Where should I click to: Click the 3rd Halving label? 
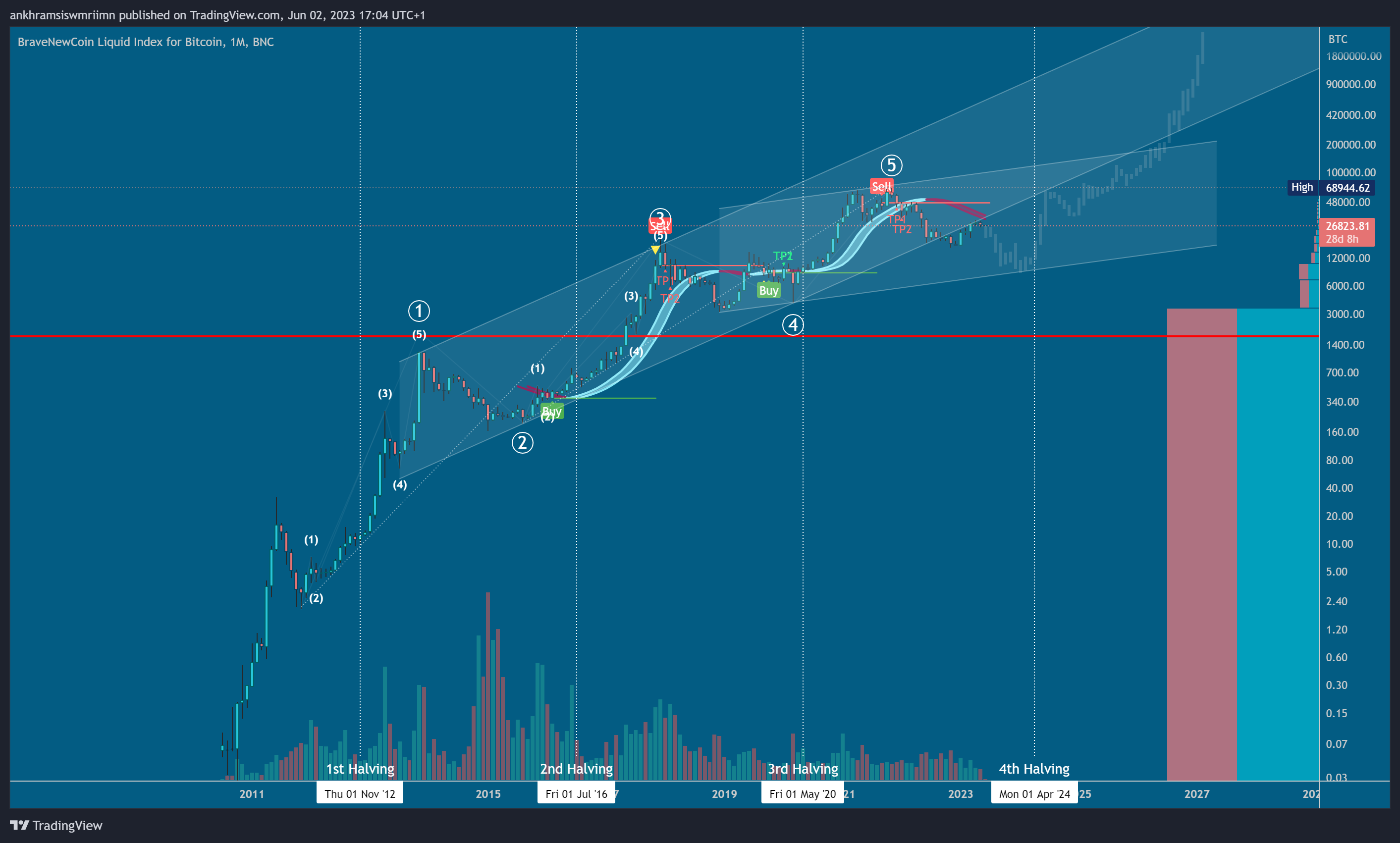tap(802, 769)
